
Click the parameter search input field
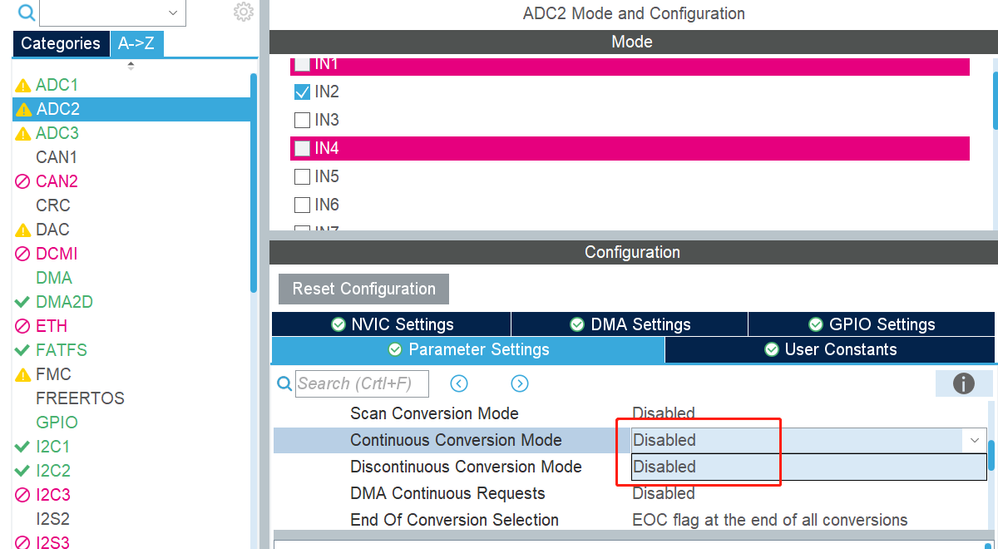click(362, 384)
